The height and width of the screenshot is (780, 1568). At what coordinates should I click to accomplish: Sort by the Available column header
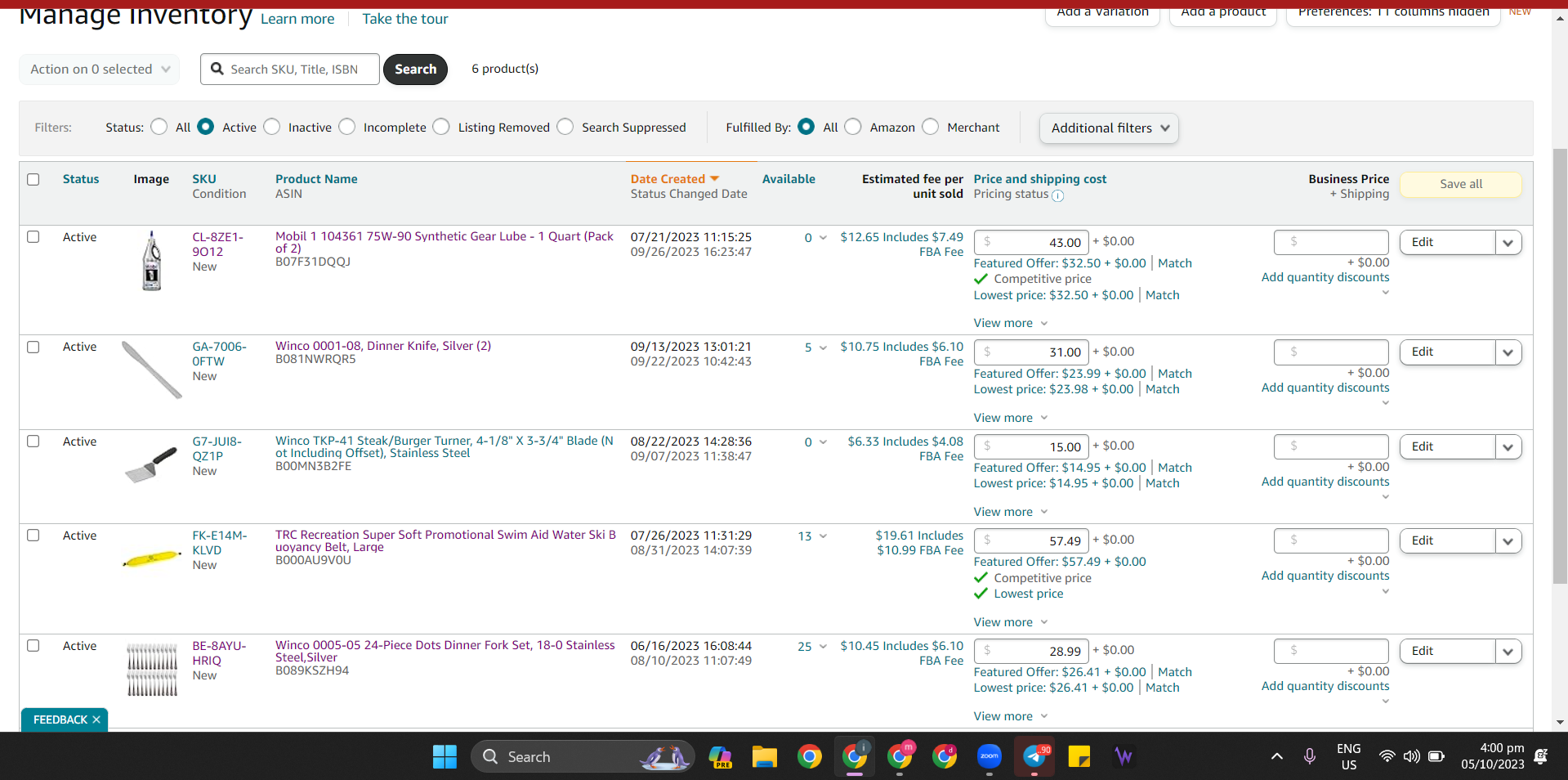point(788,179)
